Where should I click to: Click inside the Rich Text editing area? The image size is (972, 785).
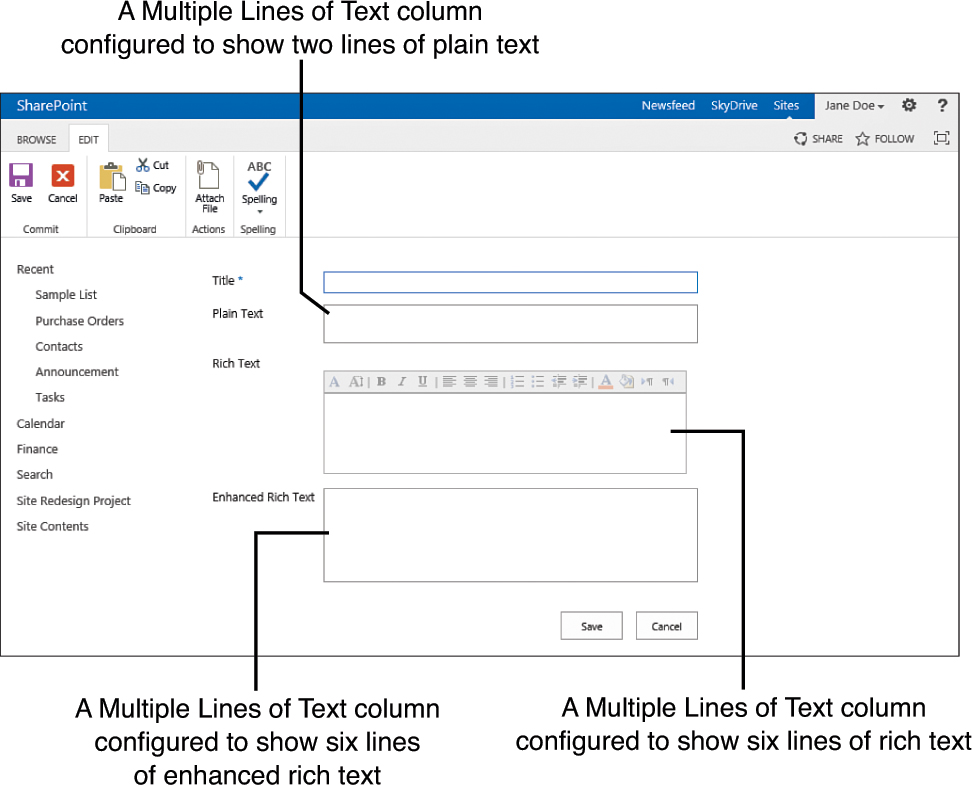pyautogui.click(x=505, y=433)
